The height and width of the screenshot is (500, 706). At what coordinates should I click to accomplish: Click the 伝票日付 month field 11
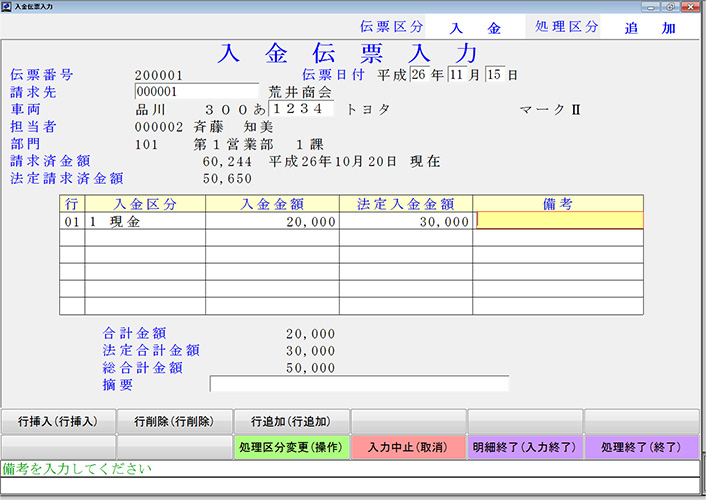pyautogui.click(x=457, y=74)
